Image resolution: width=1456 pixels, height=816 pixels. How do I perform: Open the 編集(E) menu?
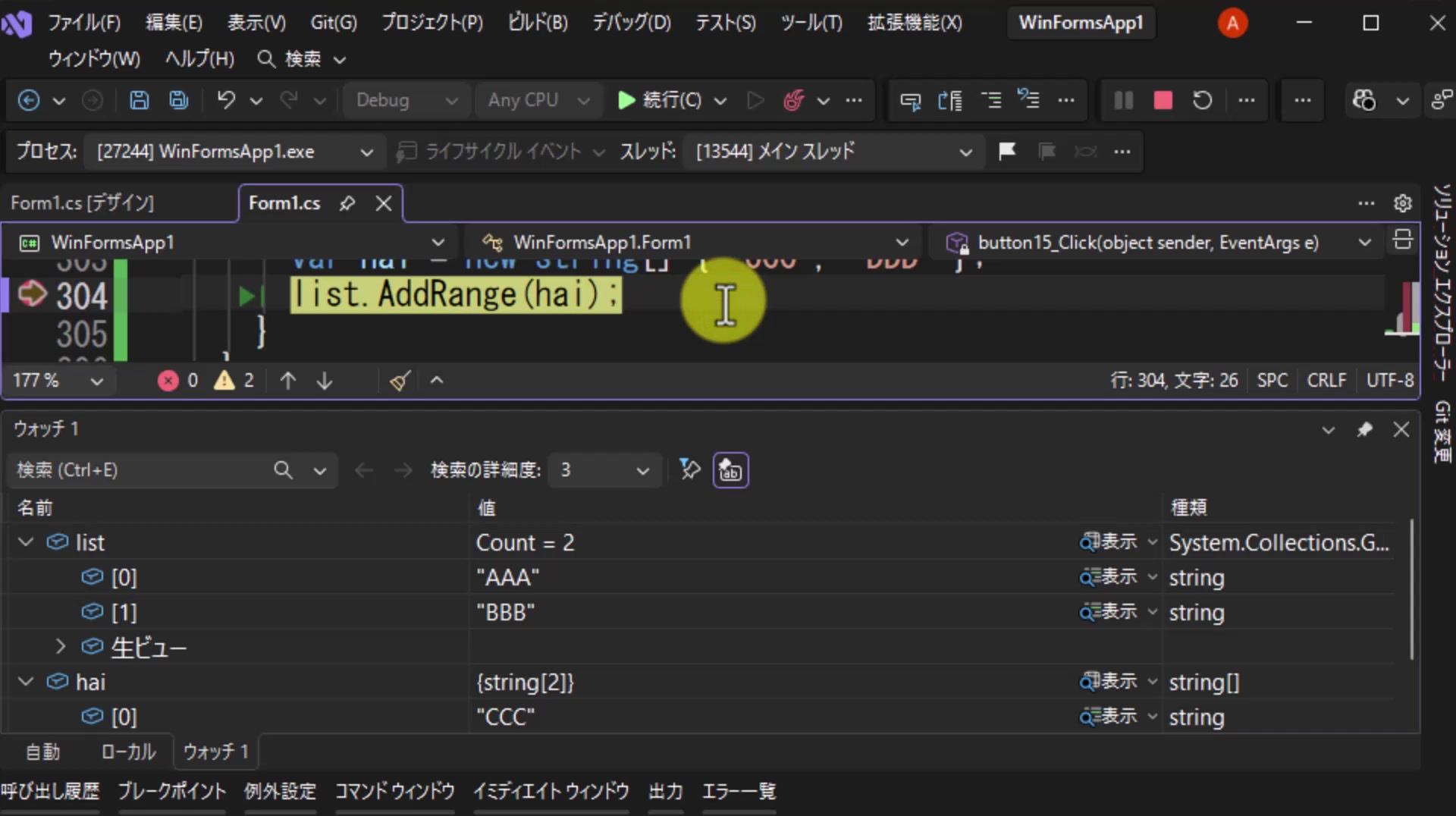point(174,23)
